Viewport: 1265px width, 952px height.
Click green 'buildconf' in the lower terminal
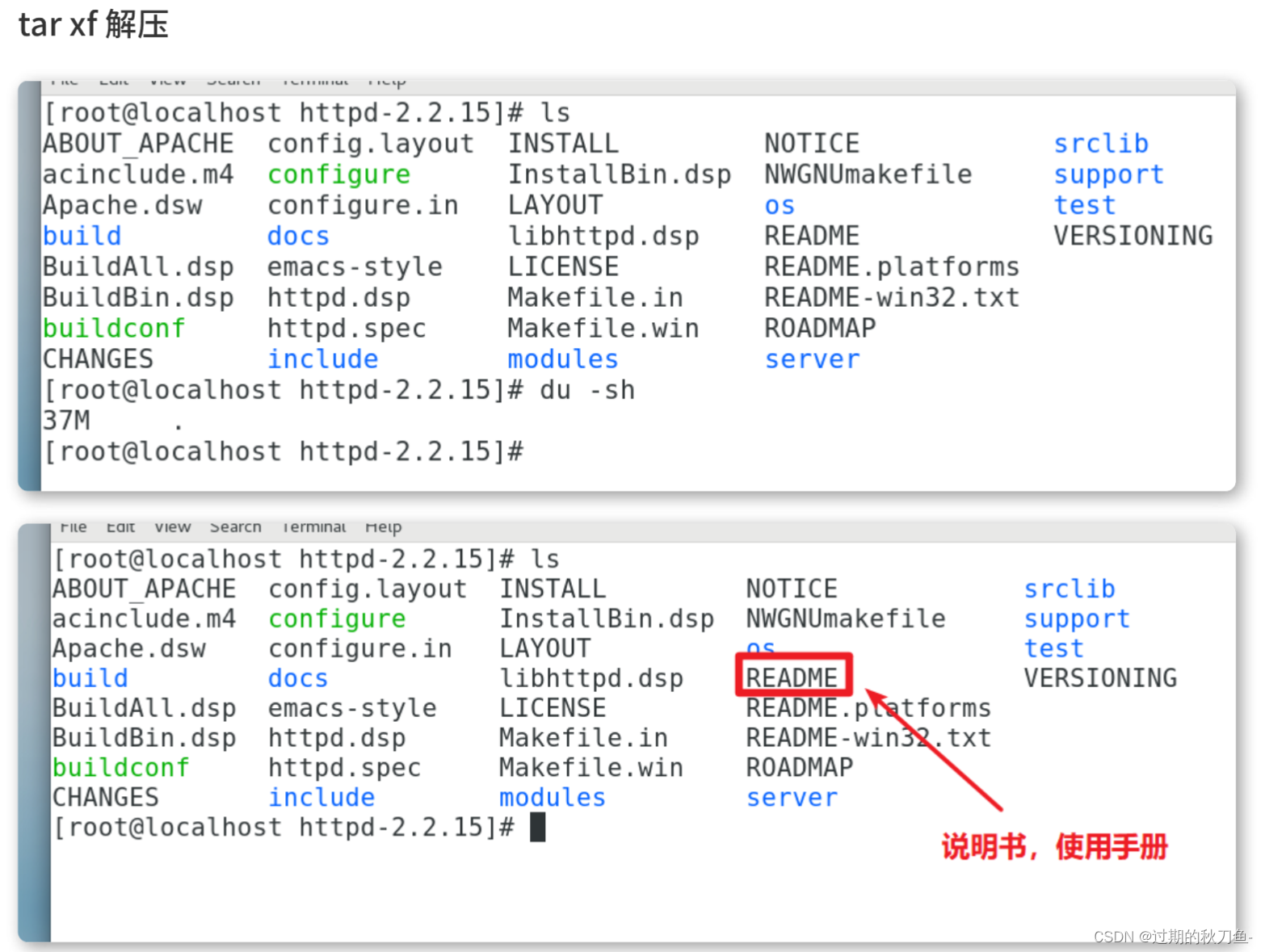(x=121, y=768)
